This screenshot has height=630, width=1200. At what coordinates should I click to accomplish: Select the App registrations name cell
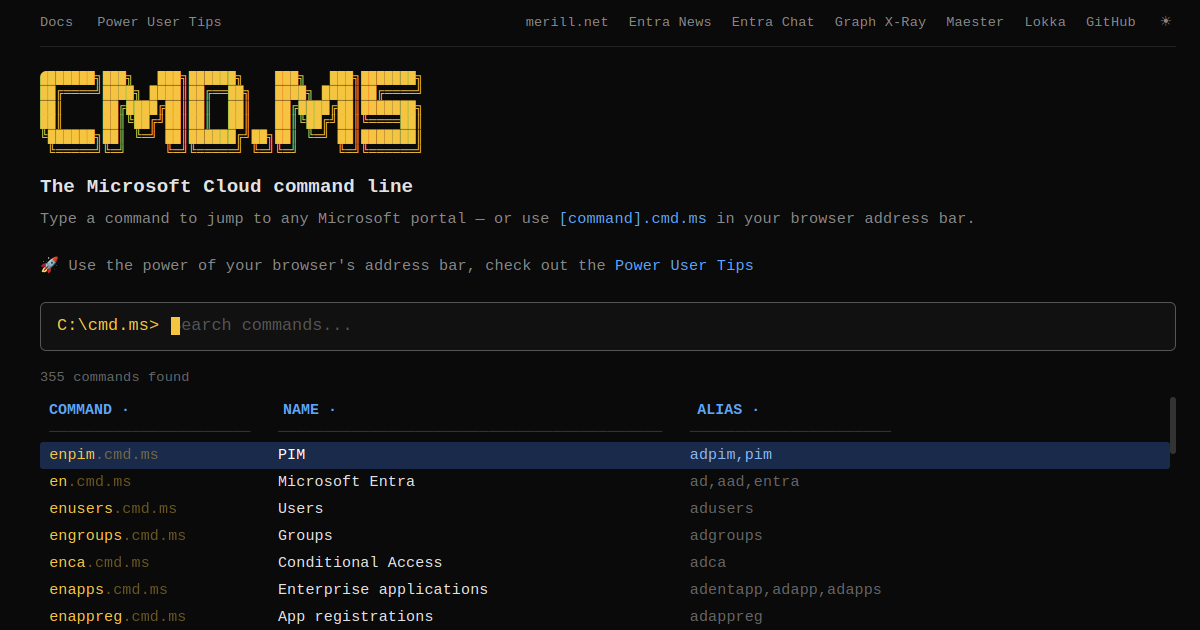[356, 617]
